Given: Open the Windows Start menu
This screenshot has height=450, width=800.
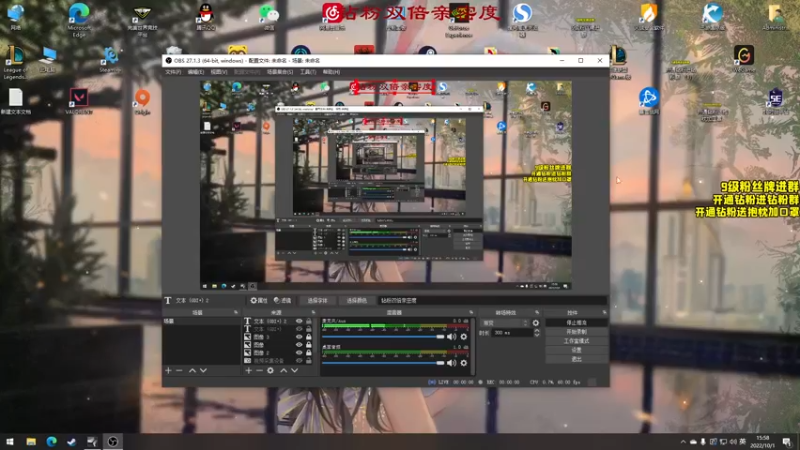Looking at the screenshot, I should tap(10, 441).
